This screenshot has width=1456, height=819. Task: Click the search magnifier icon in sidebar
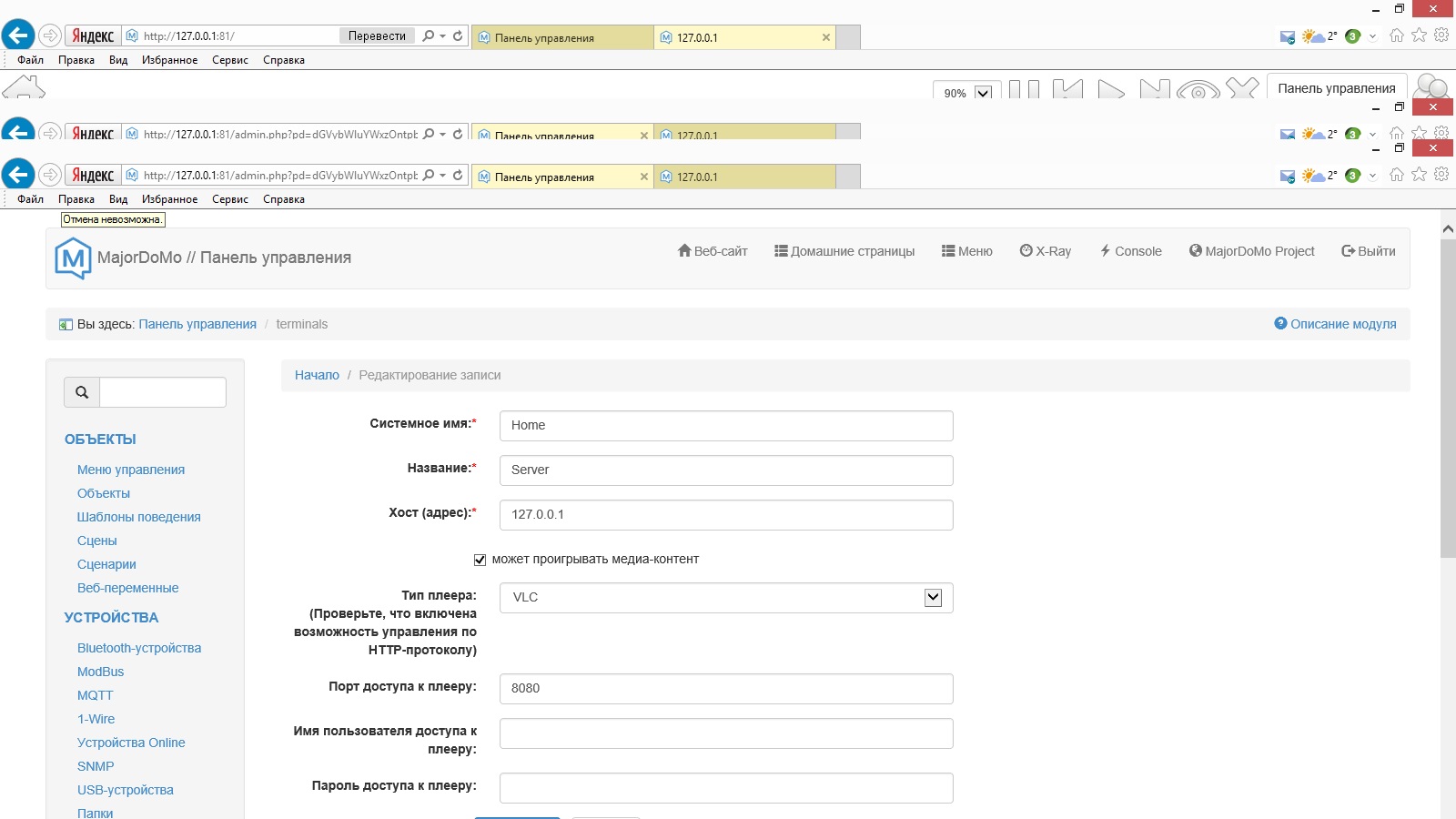(x=82, y=392)
